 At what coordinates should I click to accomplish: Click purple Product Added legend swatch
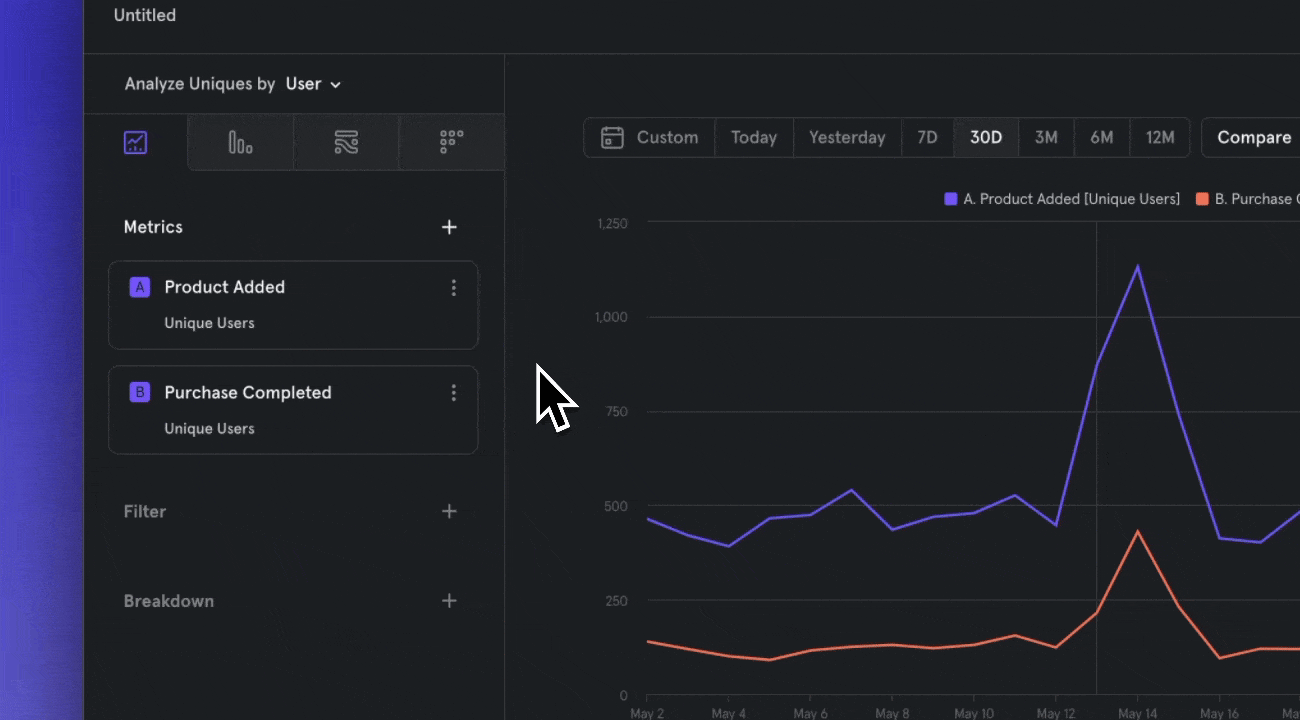pyautogui.click(x=950, y=199)
